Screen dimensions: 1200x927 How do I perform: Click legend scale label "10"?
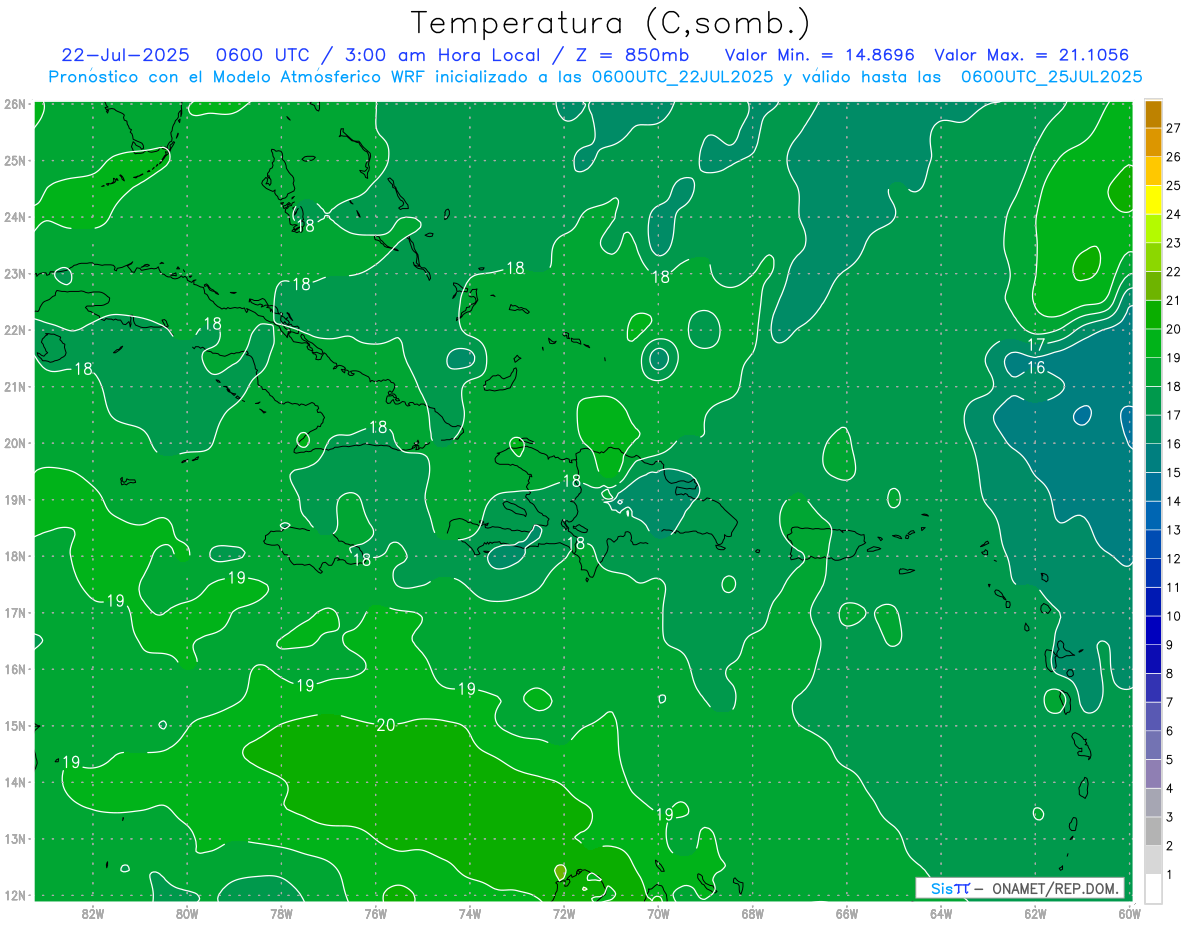point(1174,616)
